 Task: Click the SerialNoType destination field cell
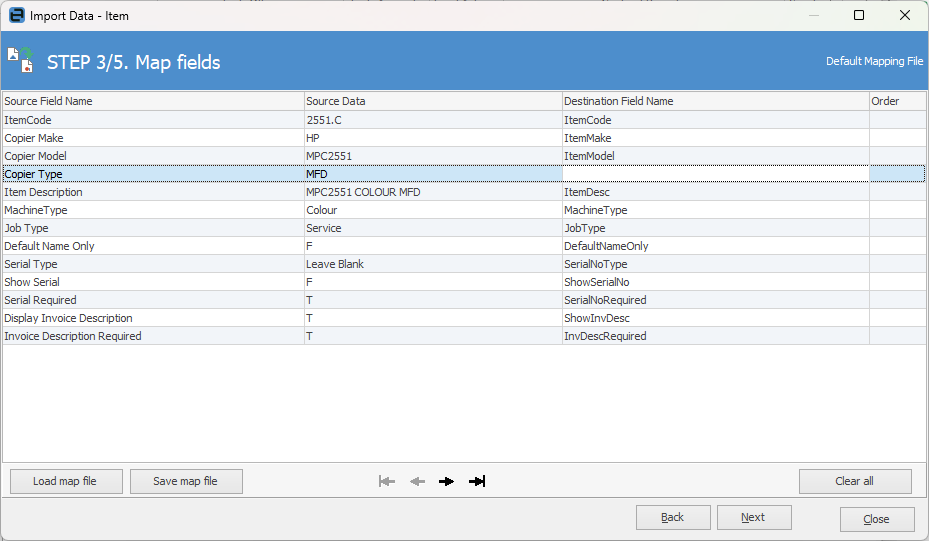point(716,264)
